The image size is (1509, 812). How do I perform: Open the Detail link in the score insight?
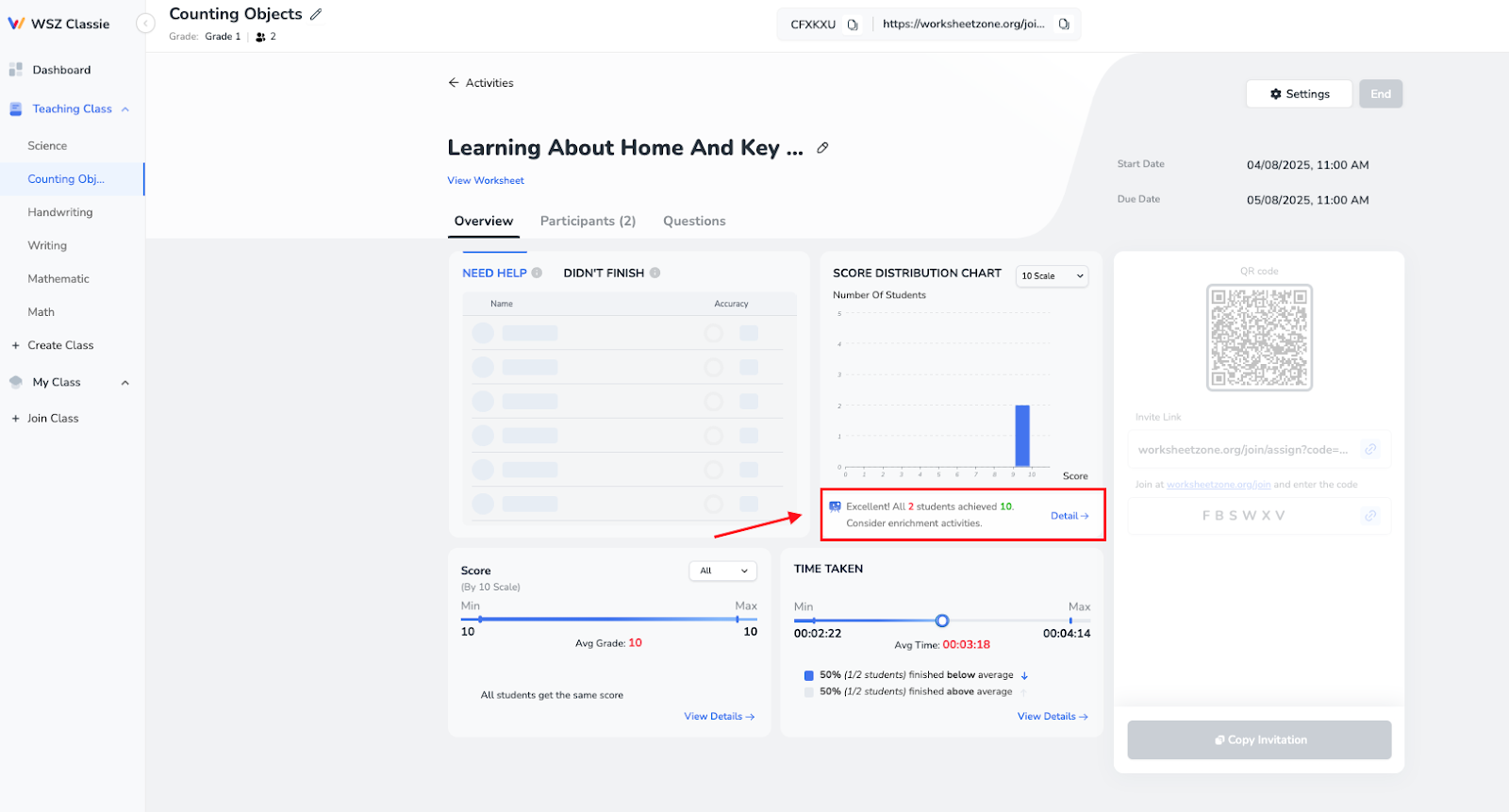(x=1070, y=516)
